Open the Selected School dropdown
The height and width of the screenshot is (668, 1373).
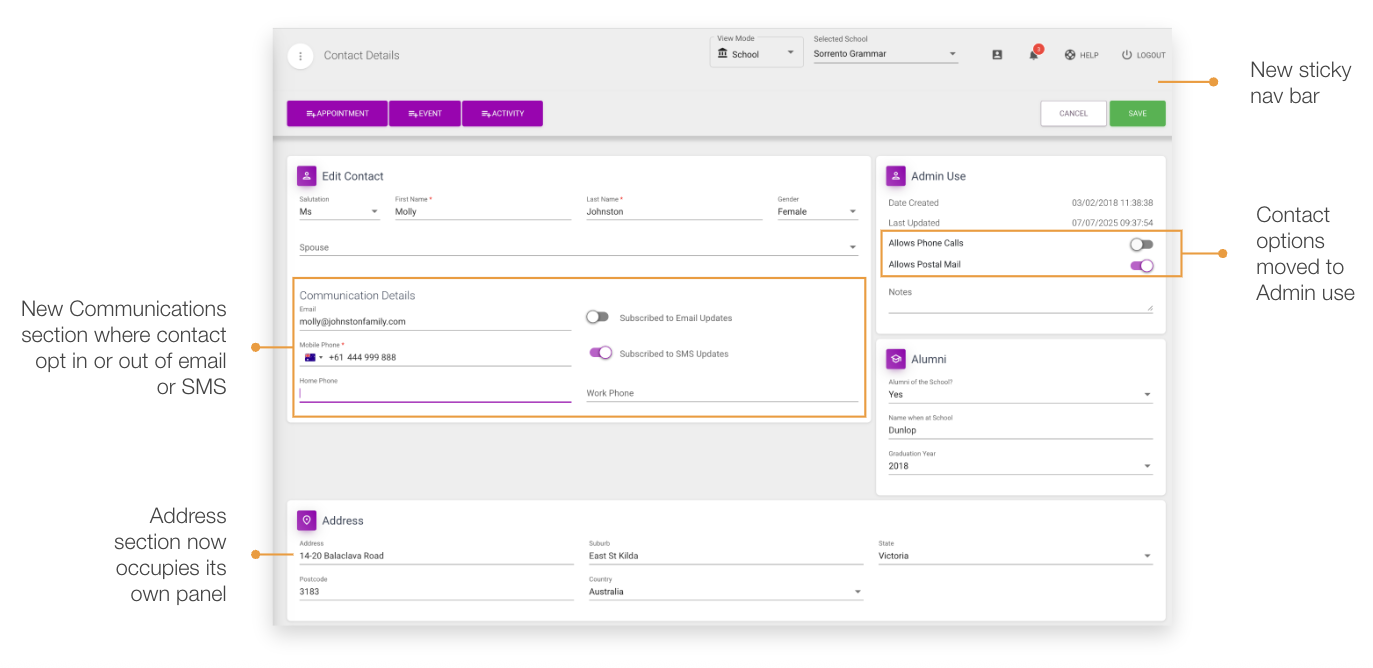[x=953, y=54]
